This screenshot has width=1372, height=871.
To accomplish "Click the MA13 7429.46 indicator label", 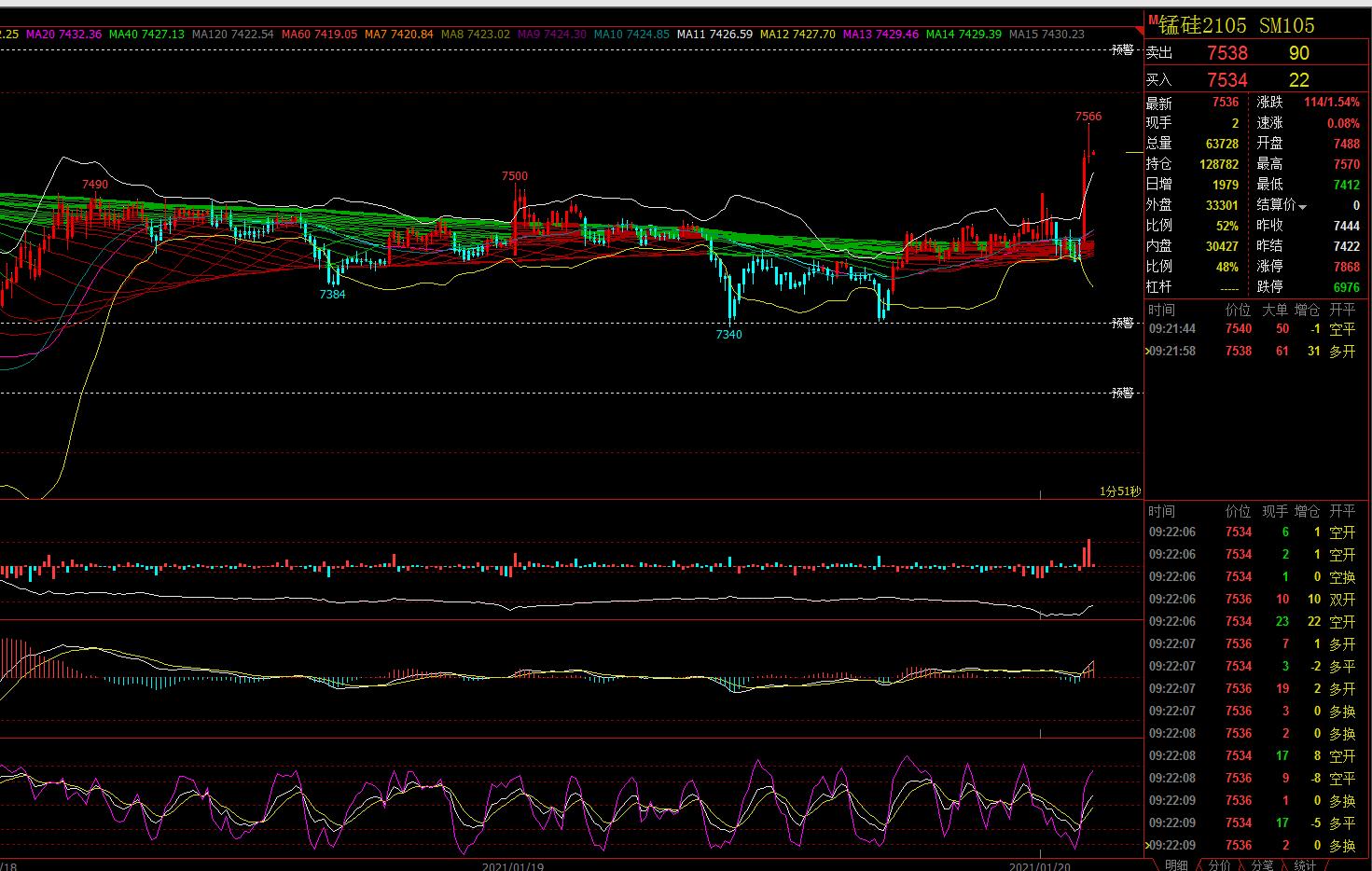I will pyautogui.click(x=880, y=35).
